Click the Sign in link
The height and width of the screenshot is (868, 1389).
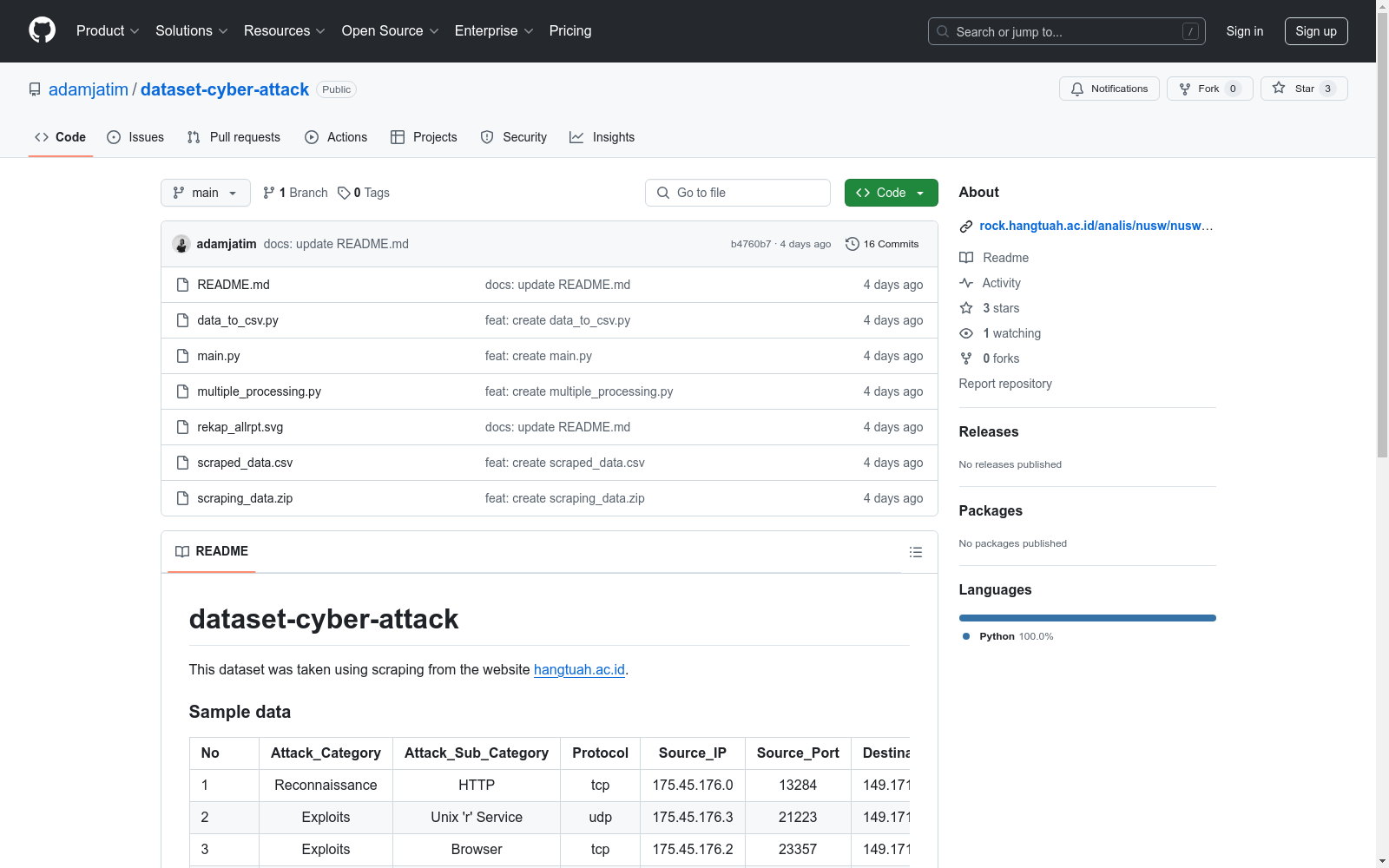pos(1245,31)
